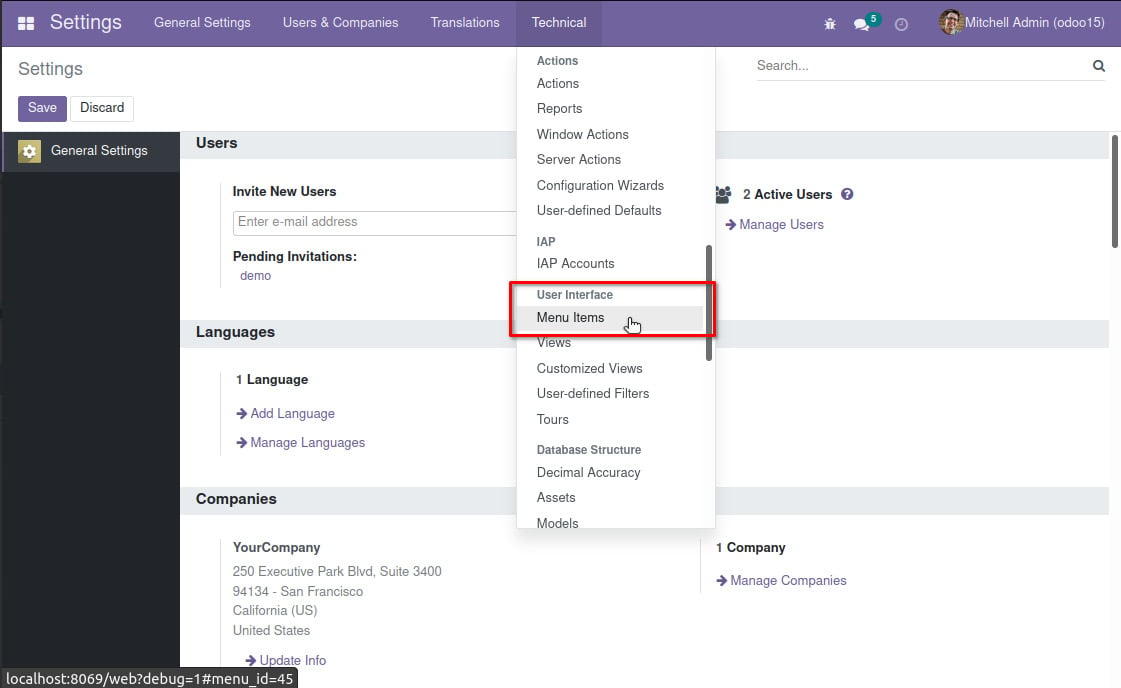Open the apps grid home menu
The width and height of the screenshot is (1121, 688).
[26, 23]
